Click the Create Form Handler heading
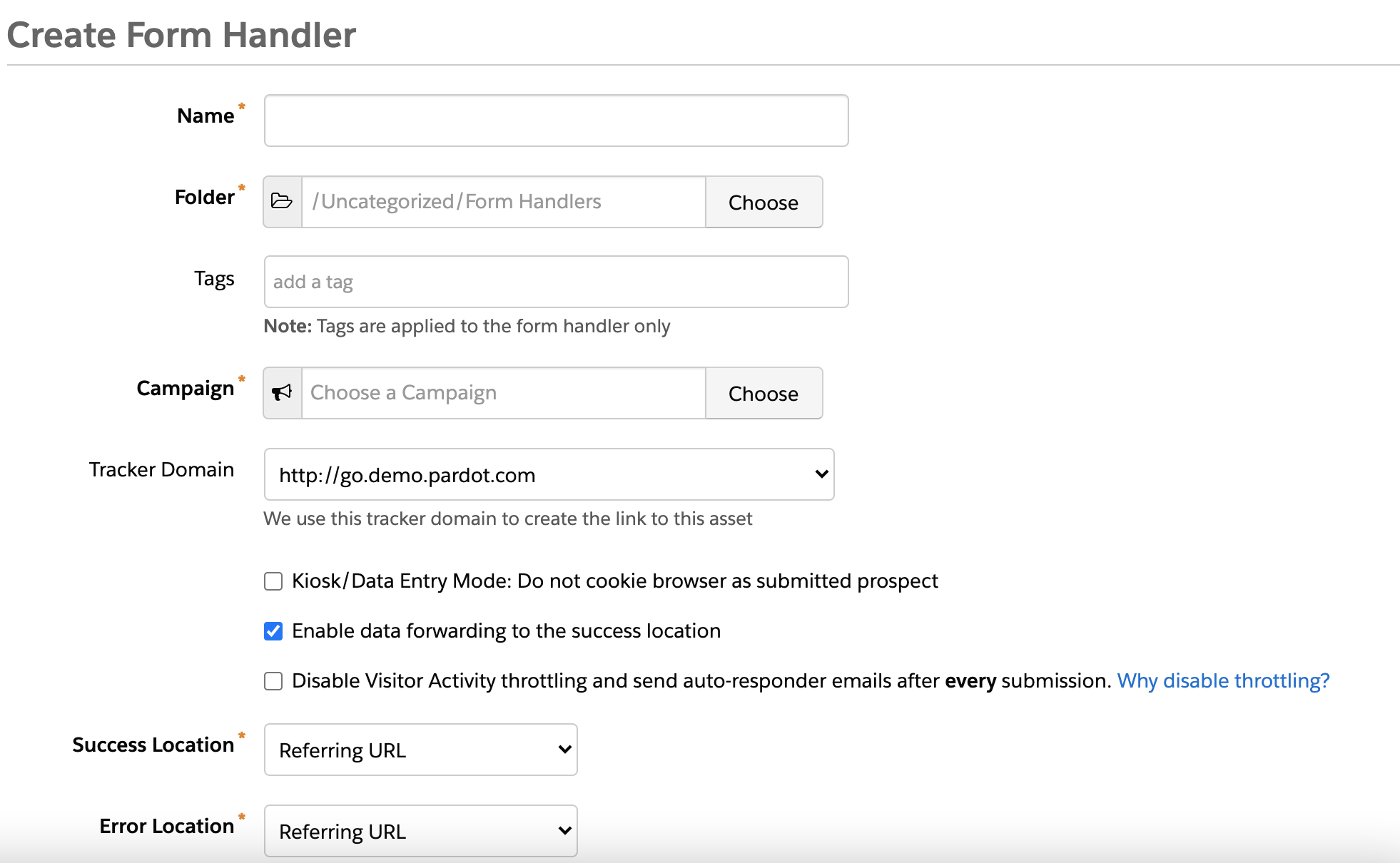This screenshot has width=1400, height=863. click(x=181, y=35)
